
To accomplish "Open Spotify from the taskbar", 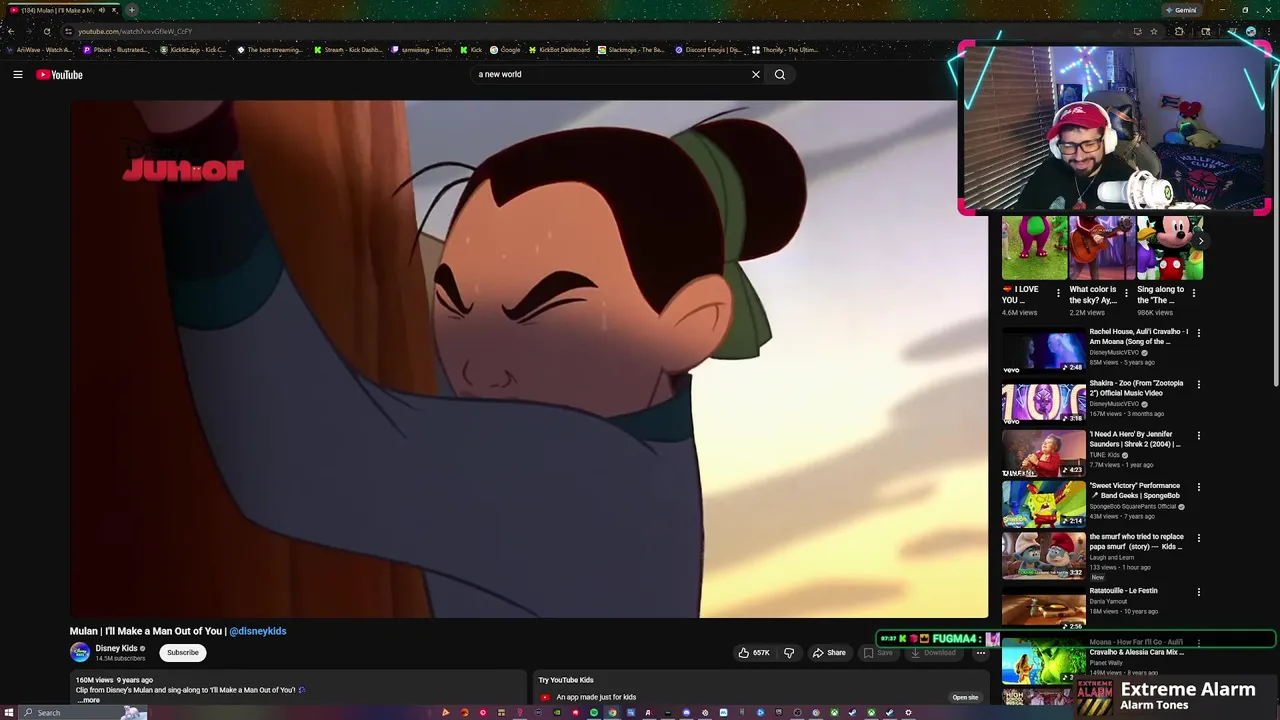I will tap(594, 713).
